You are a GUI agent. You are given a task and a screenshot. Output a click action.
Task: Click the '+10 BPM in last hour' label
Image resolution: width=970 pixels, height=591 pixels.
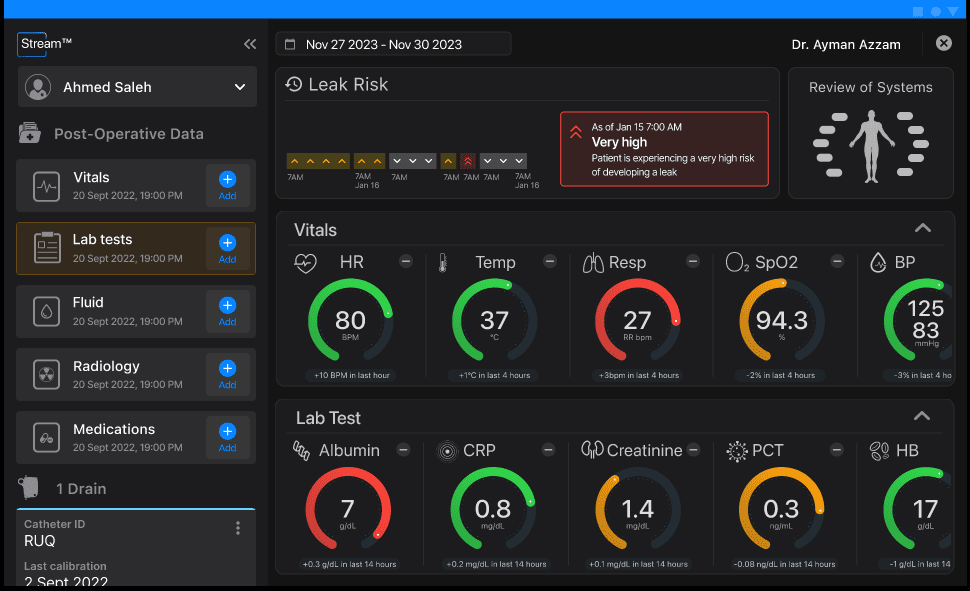click(352, 375)
